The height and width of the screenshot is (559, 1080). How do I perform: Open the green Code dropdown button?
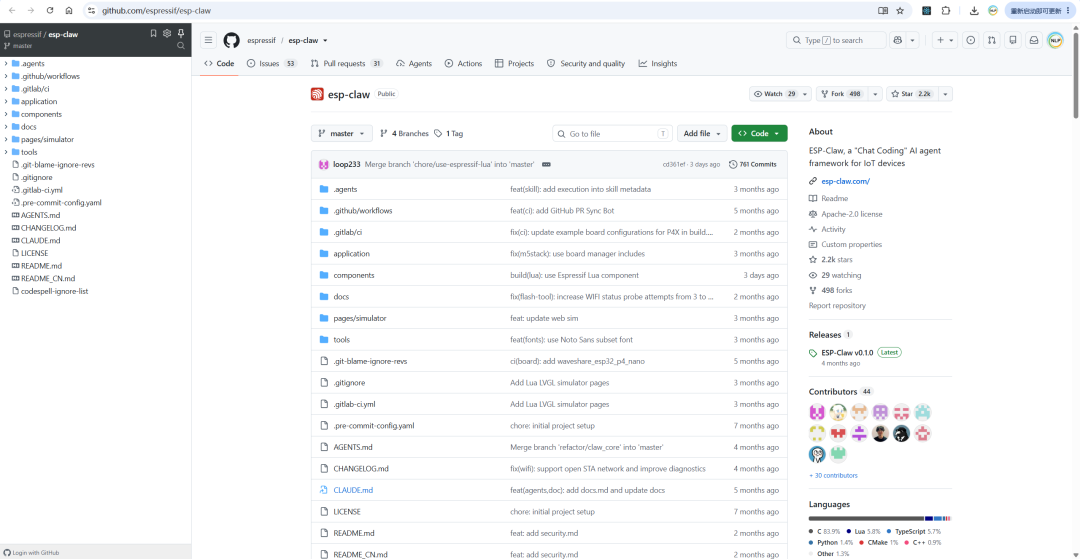pyautogui.click(x=759, y=134)
